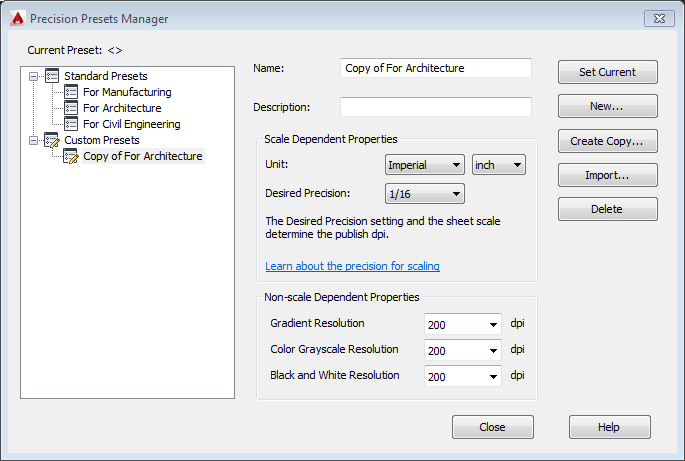Open the inch unit dropdown

click(x=499, y=165)
